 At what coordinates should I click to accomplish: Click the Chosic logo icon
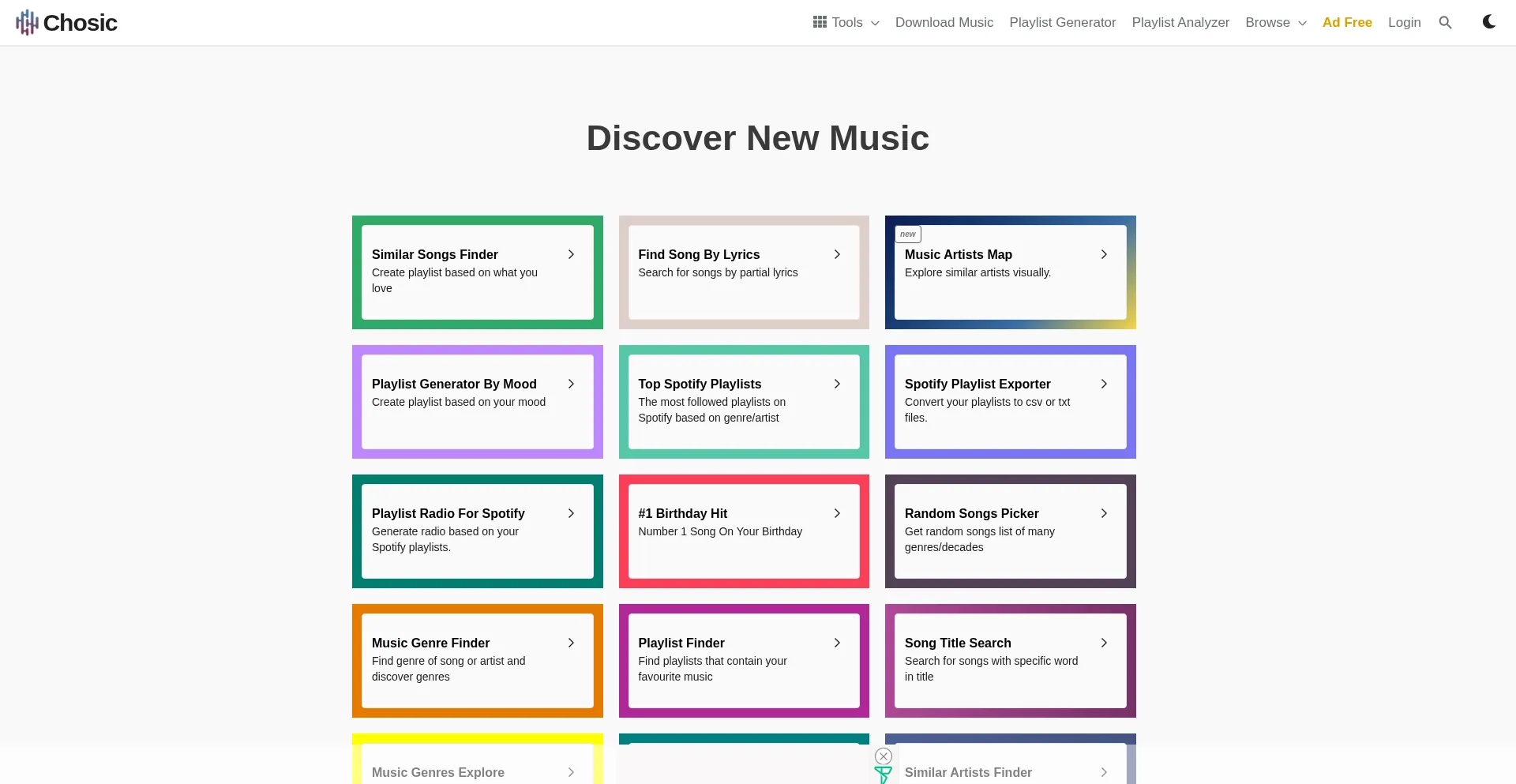tap(27, 22)
